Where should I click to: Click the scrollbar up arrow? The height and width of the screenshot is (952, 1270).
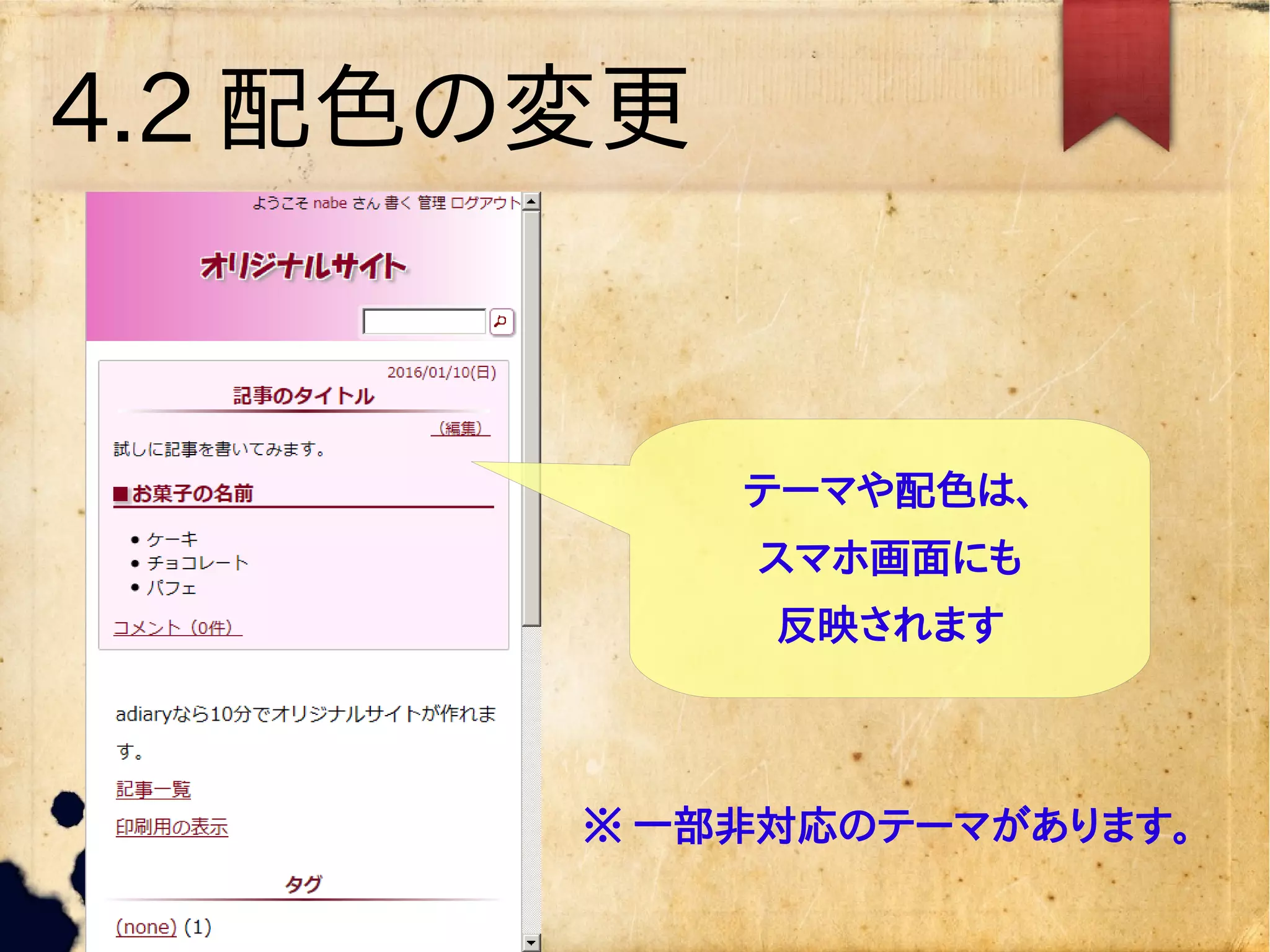pyautogui.click(x=531, y=202)
